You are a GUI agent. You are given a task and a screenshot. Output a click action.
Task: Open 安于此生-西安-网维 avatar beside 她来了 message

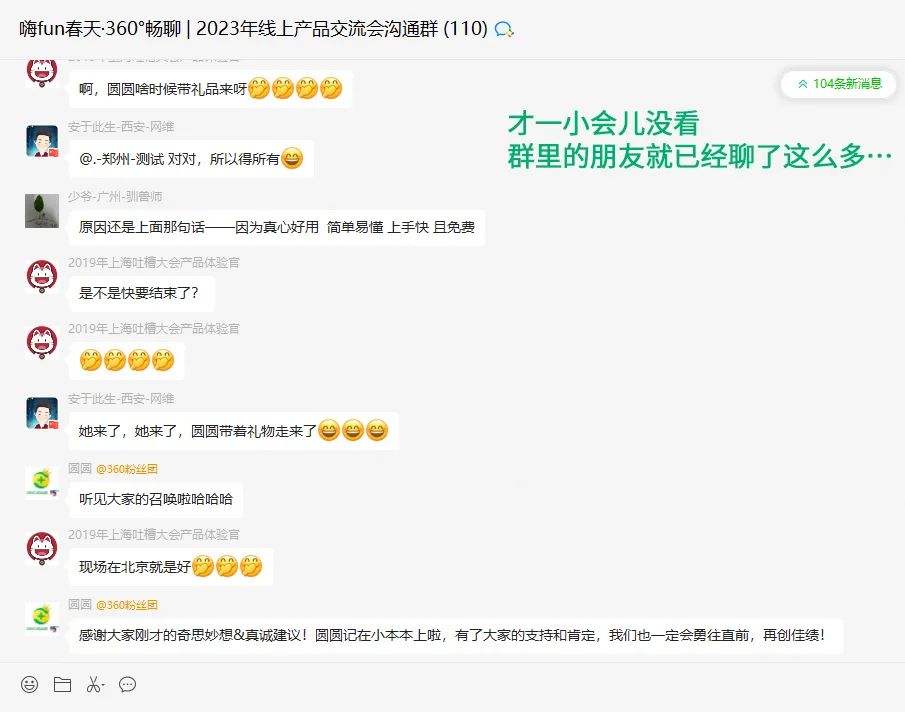[x=42, y=413]
